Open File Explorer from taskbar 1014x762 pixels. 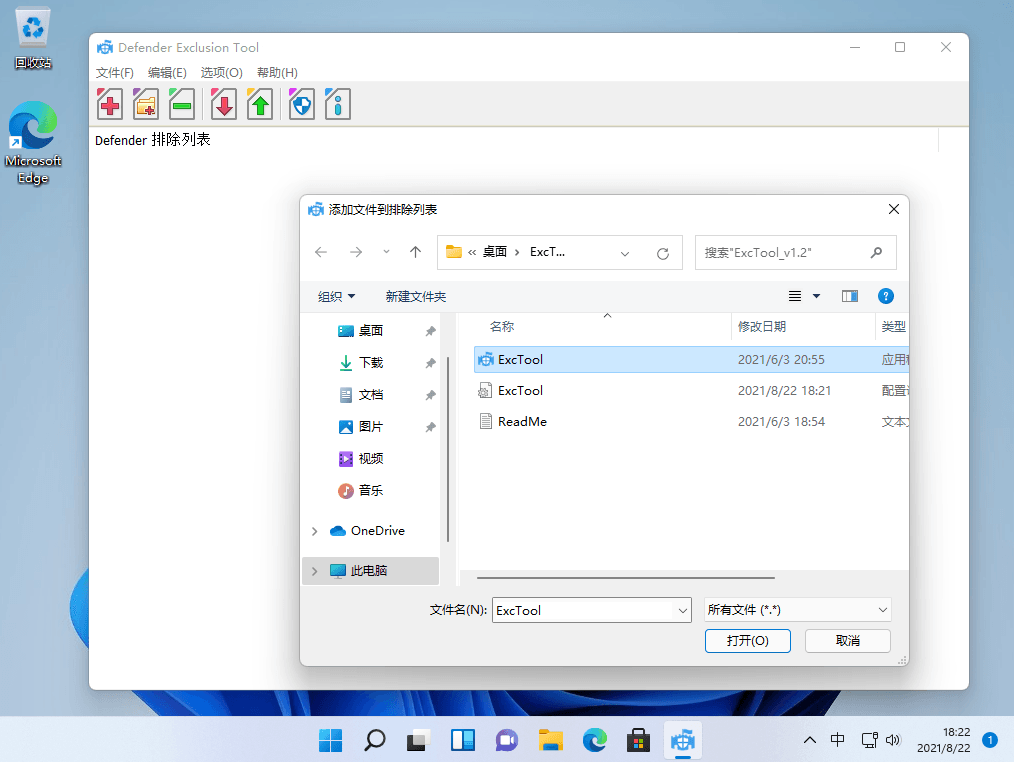click(x=550, y=740)
